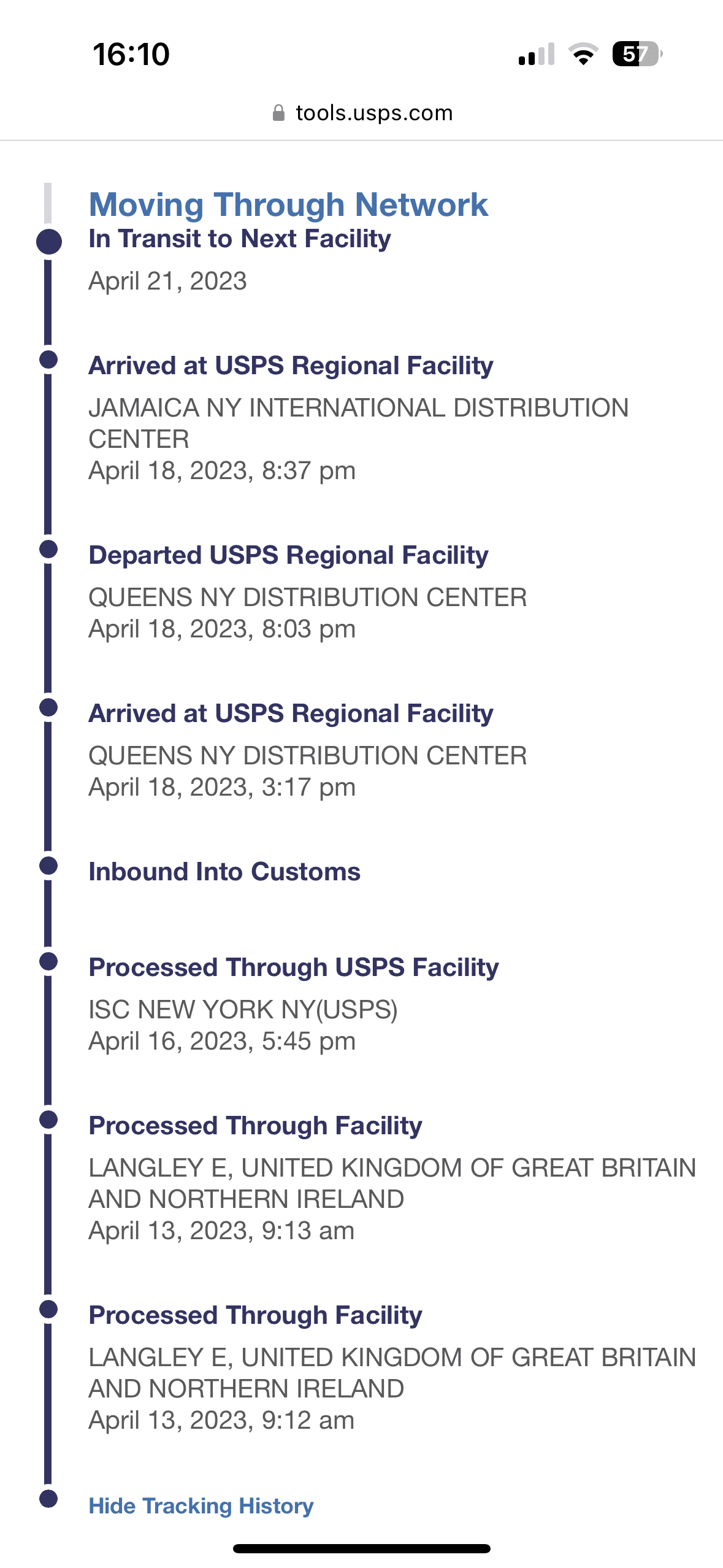
Task: Click the Inbound Into Customs status text
Action: [x=224, y=872]
